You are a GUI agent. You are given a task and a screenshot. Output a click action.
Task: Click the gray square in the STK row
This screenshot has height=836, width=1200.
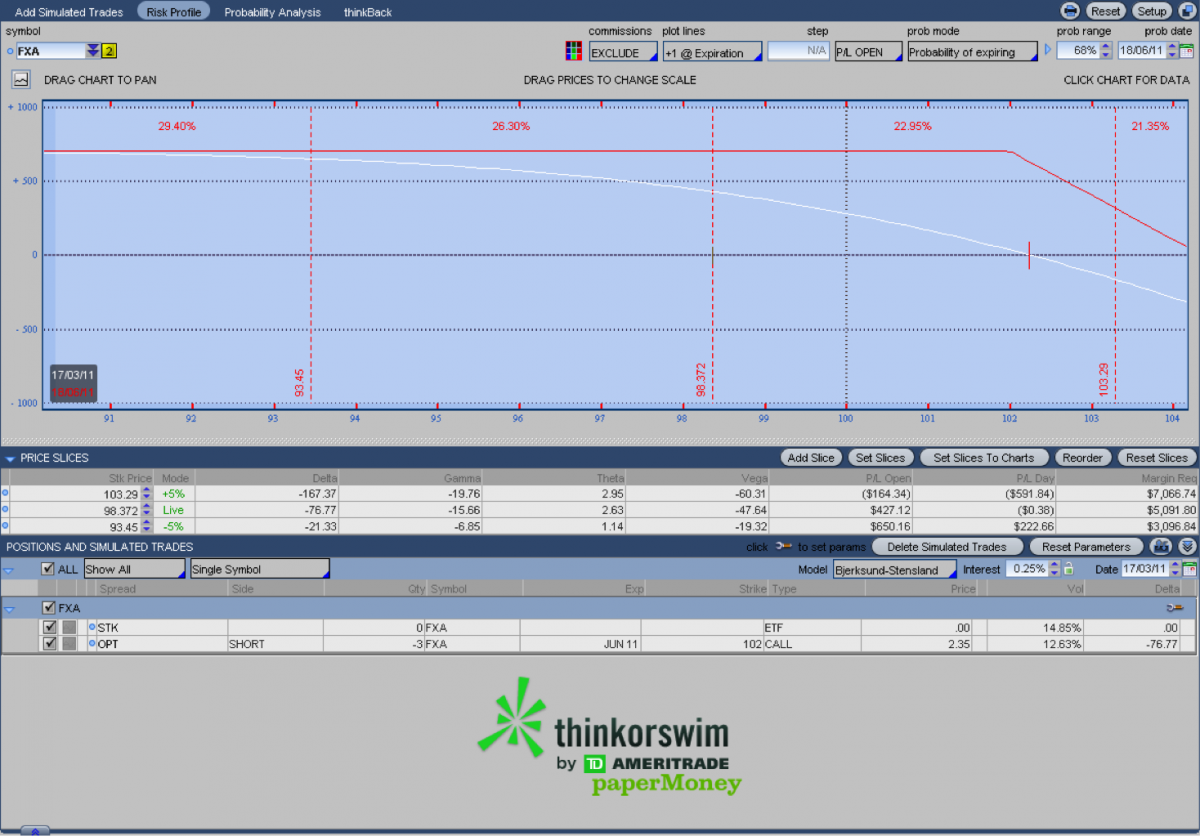(x=69, y=627)
